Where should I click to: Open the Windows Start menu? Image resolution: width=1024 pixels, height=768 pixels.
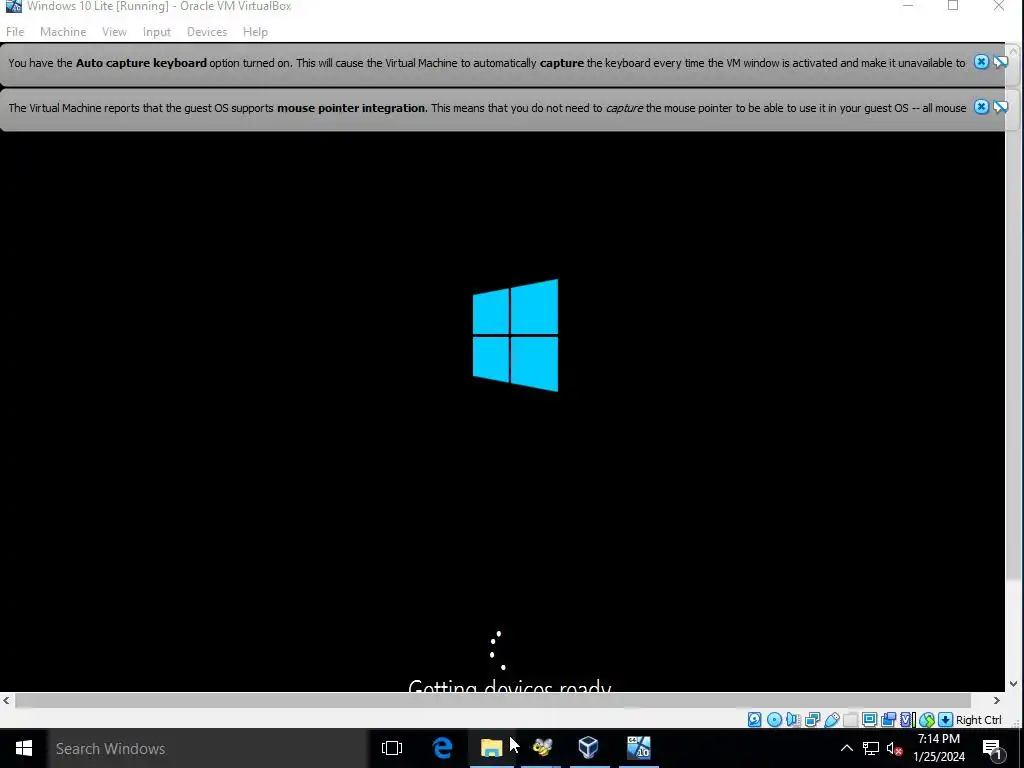pos(24,748)
